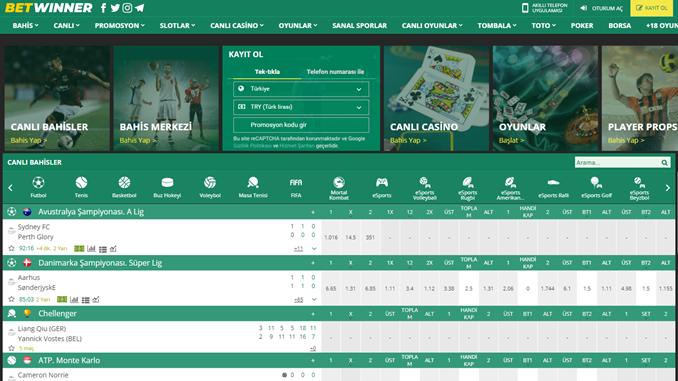Open the Instagram social icon

coord(127,8)
